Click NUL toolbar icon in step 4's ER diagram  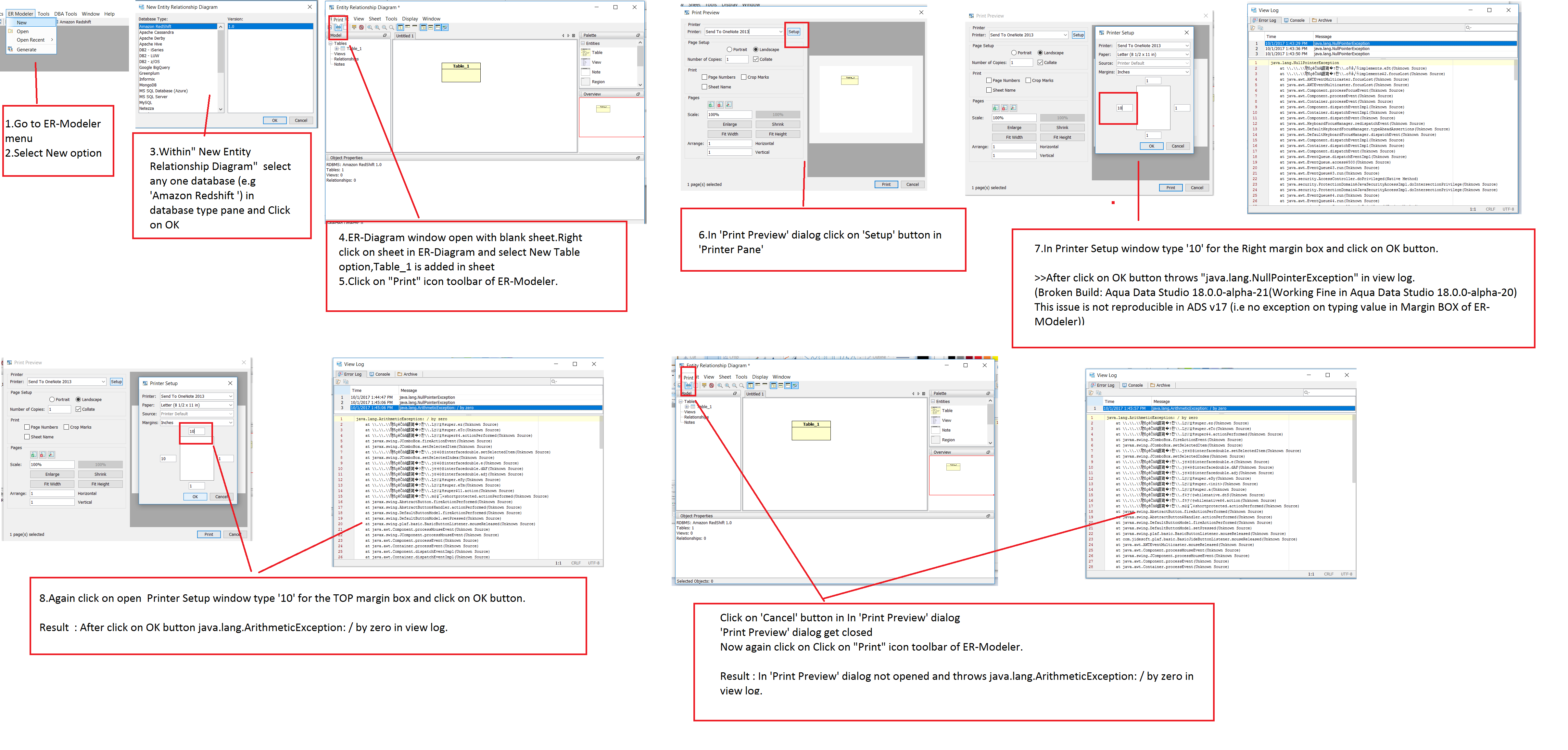430,27
